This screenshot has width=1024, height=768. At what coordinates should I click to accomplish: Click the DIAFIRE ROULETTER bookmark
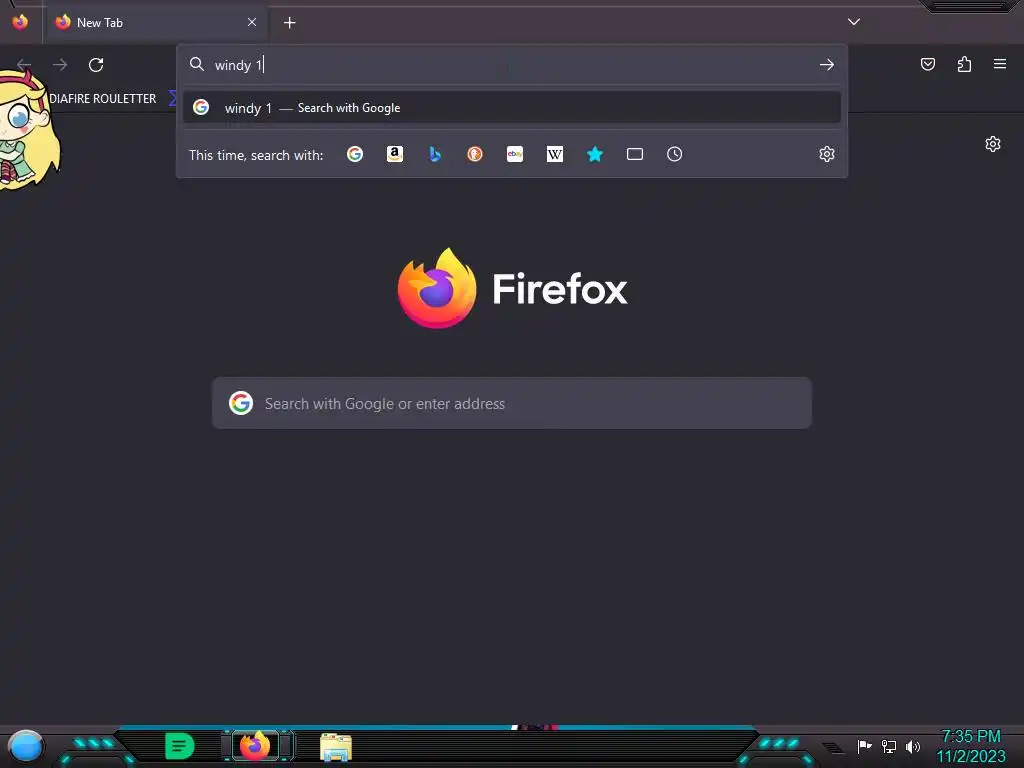pos(103,99)
